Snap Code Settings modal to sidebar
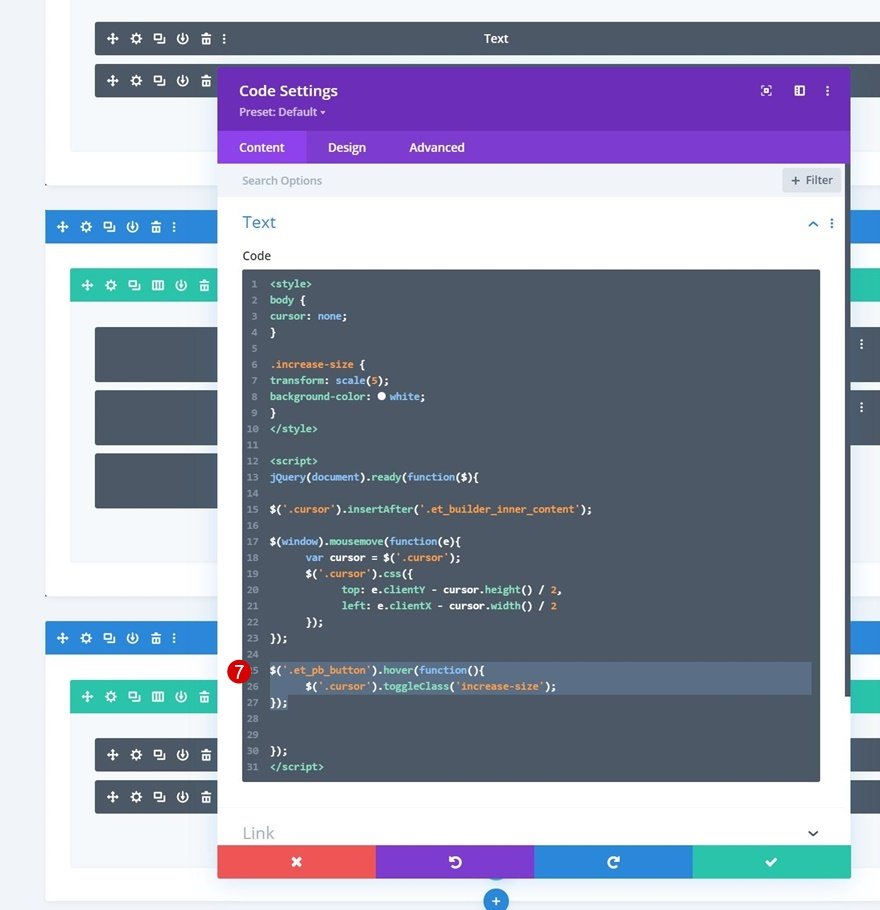880x910 pixels. [x=799, y=91]
